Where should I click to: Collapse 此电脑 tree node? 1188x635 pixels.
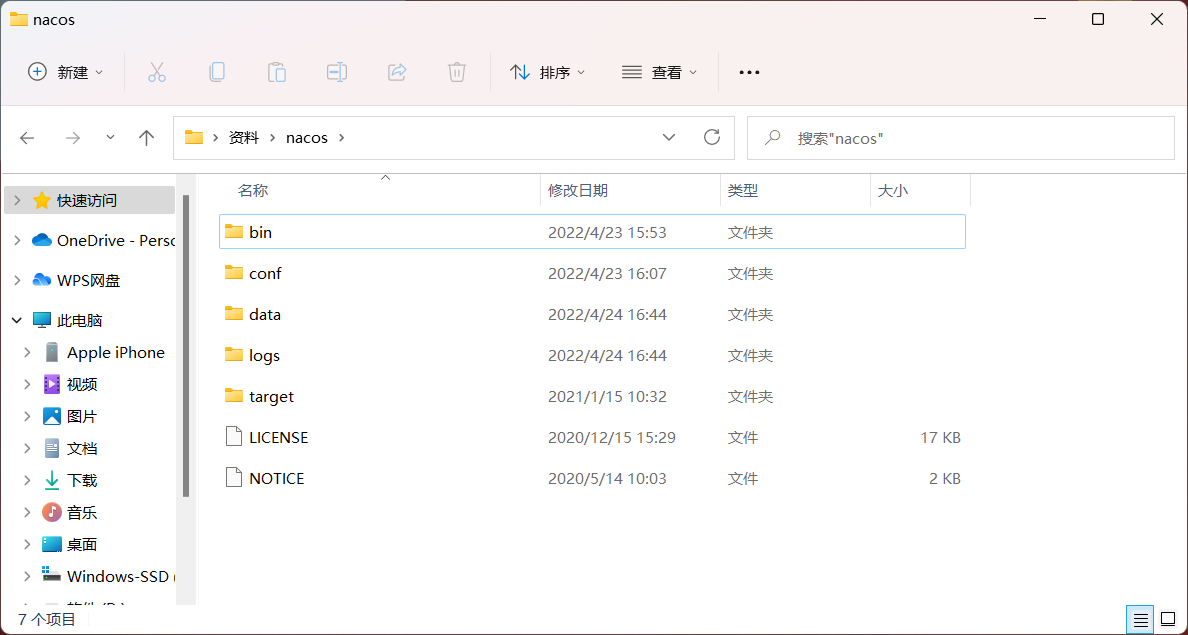click(17, 321)
